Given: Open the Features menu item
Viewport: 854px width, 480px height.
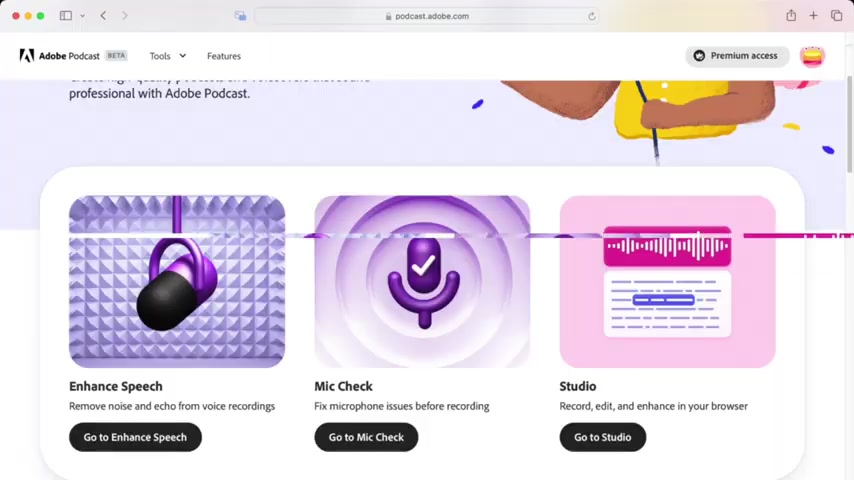Looking at the screenshot, I should (x=224, y=56).
